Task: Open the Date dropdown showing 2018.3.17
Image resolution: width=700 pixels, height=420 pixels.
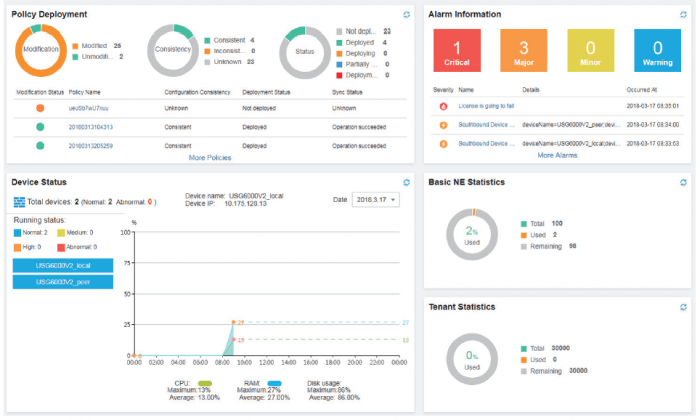Action: (375, 200)
